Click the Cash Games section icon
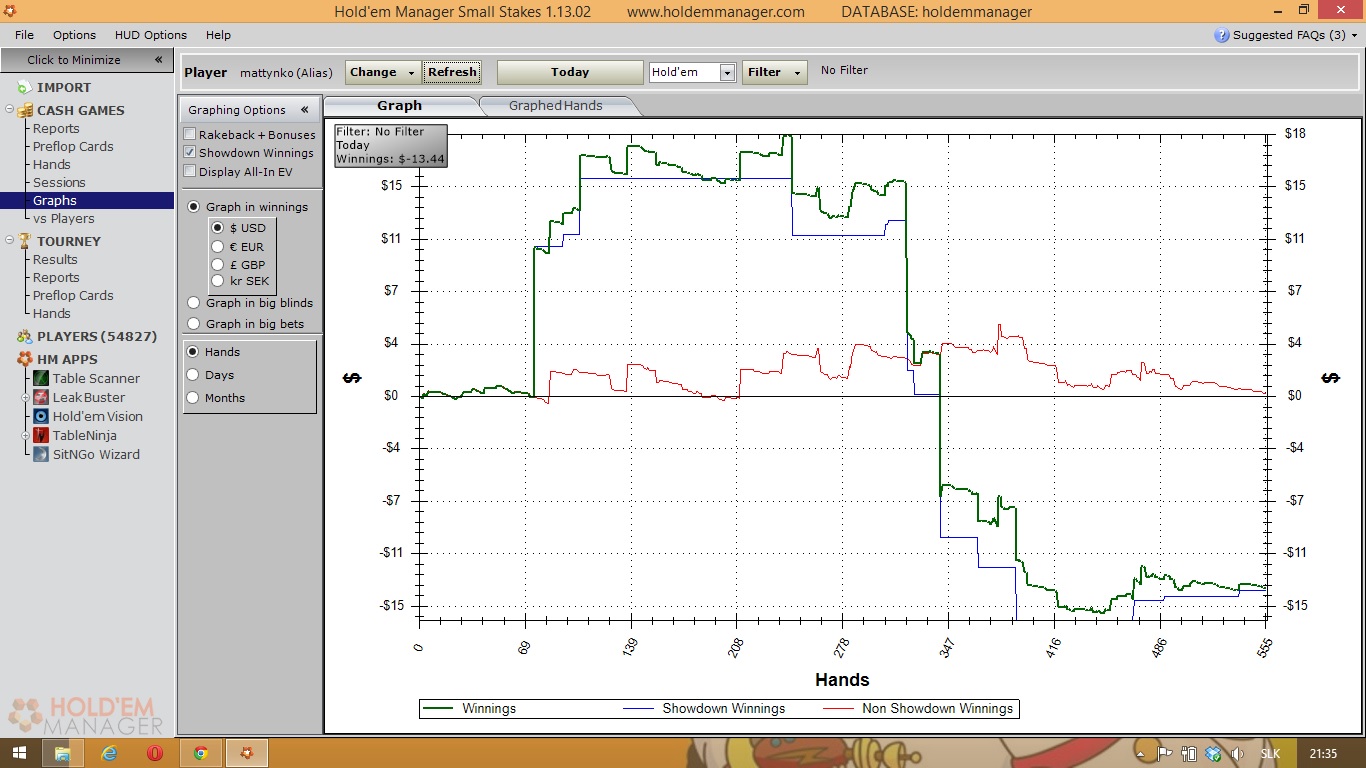The height and width of the screenshot is (768, 1366). pyautogui.click(x=25, y=111)
